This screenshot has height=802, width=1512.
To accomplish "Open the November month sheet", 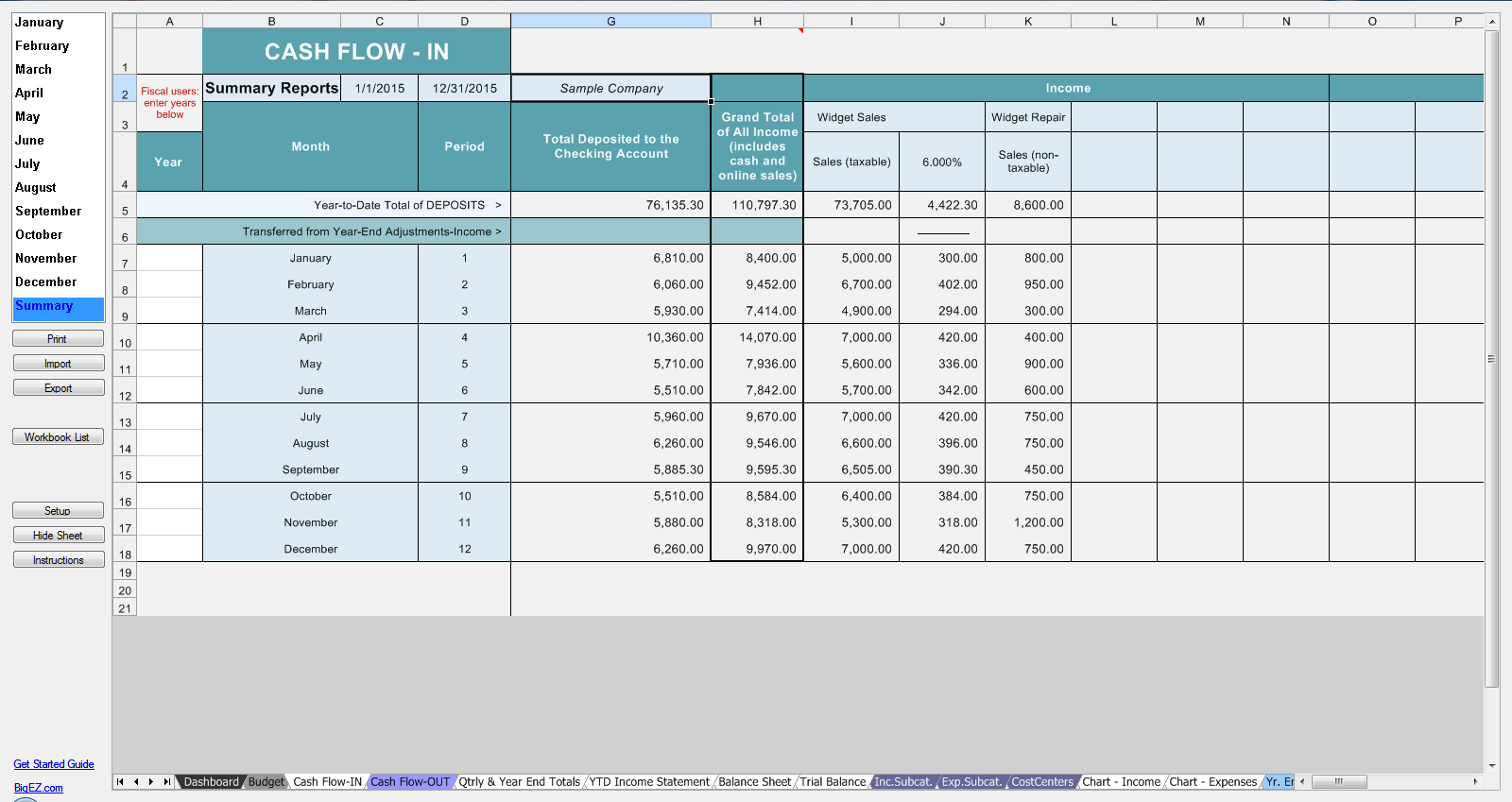I will [58, 258].
